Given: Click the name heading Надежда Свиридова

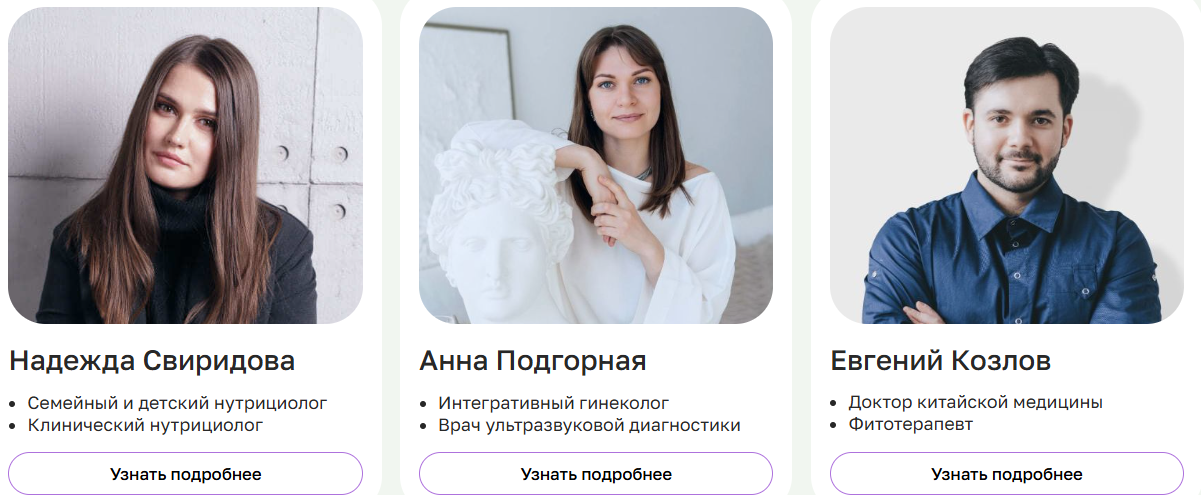Looking at the screenshot, I should [152, 361].
